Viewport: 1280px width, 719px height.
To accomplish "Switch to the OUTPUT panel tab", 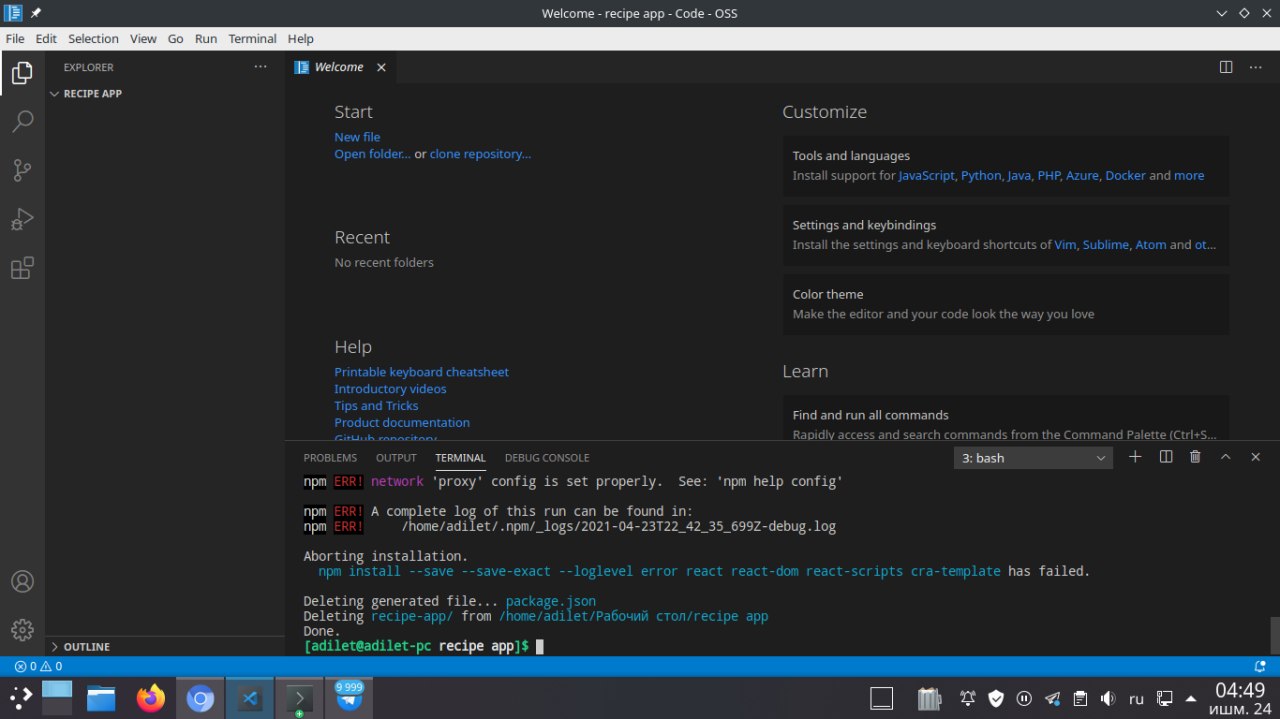I will [396, 457].
